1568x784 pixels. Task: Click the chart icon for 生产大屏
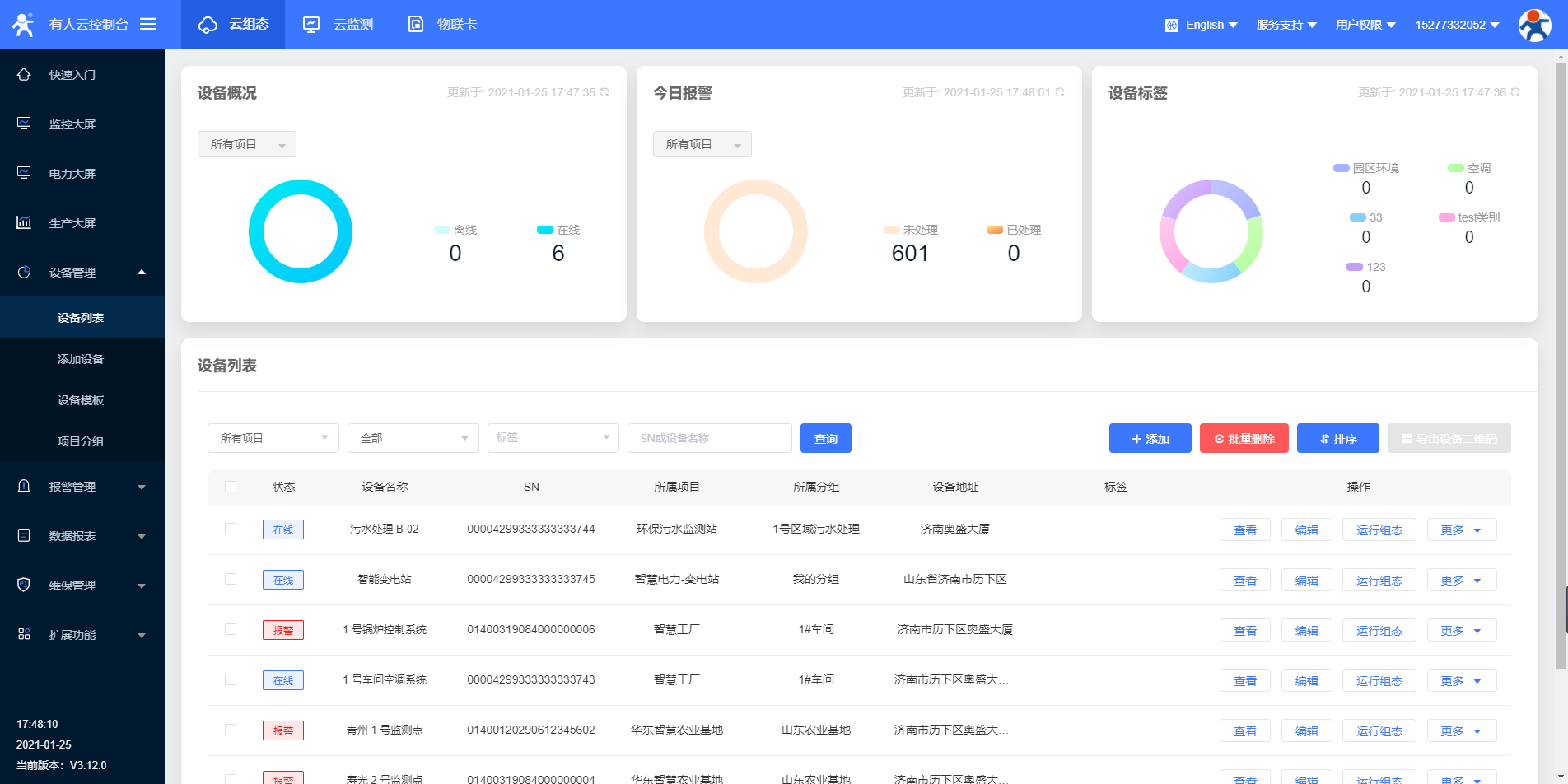24,222
